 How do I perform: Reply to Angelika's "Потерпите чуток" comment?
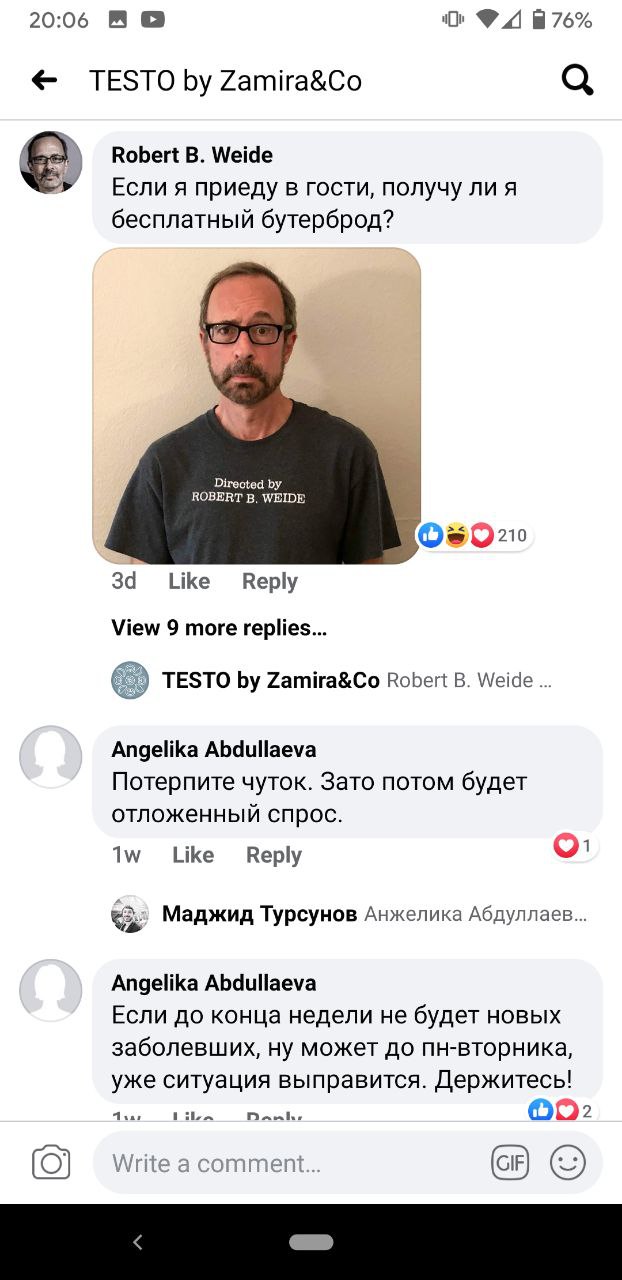pos(274,855)
